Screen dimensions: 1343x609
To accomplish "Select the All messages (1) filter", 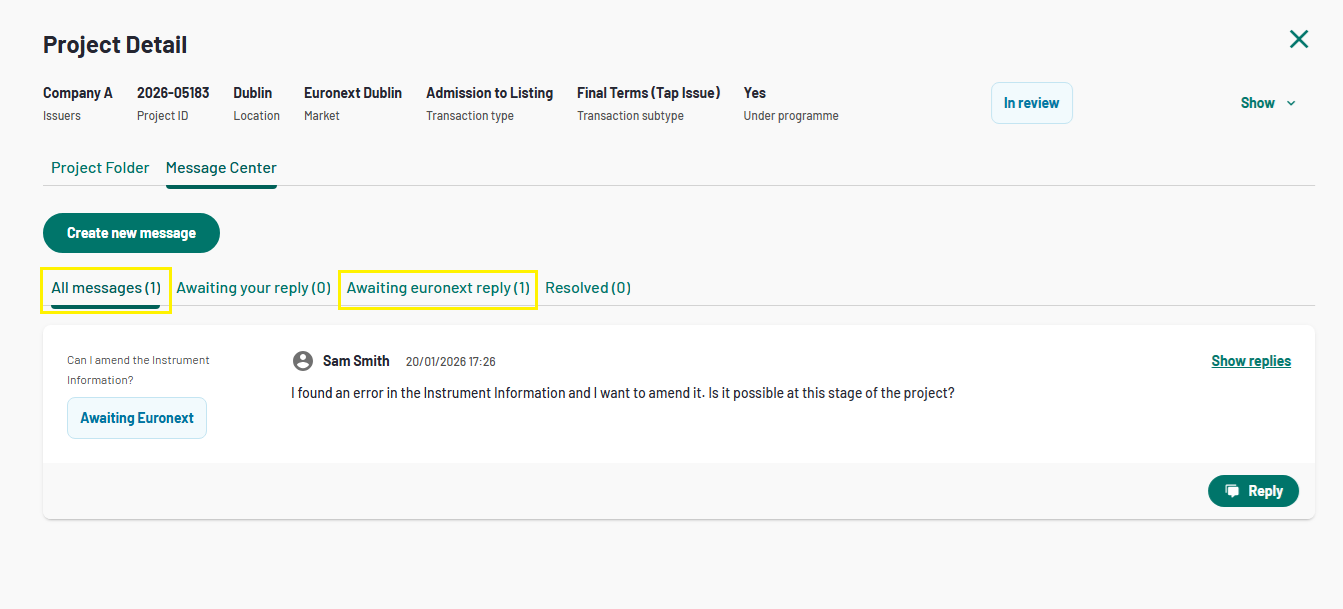I will point(106,288).
